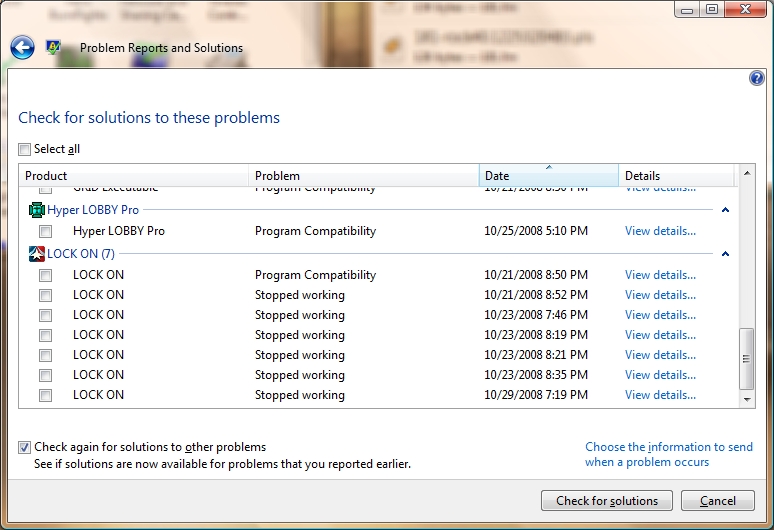The width and height of the screenshot is (774, 530).
Task: Collapse the Hyper LOBBY Pro group chevron
Action: (725, 210)
